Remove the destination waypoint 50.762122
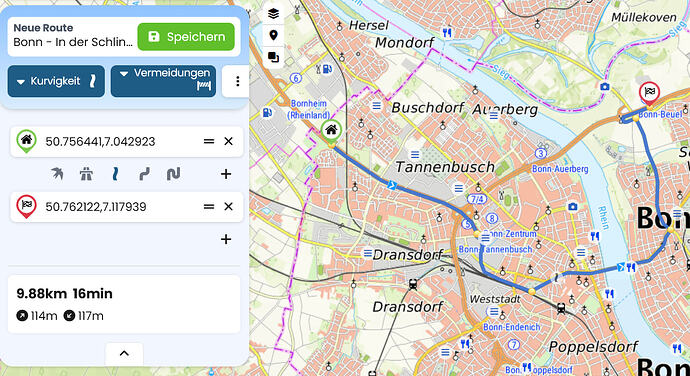Screen dimensions: 690x376 [228, 206]
